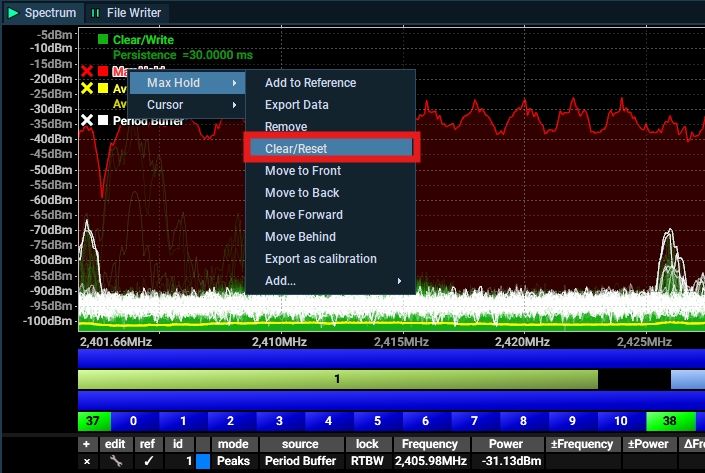Screen dimensions: 705x473
Task: Click the Frequency cell showing 2,405.98MHz
Action: click(429, 461)
